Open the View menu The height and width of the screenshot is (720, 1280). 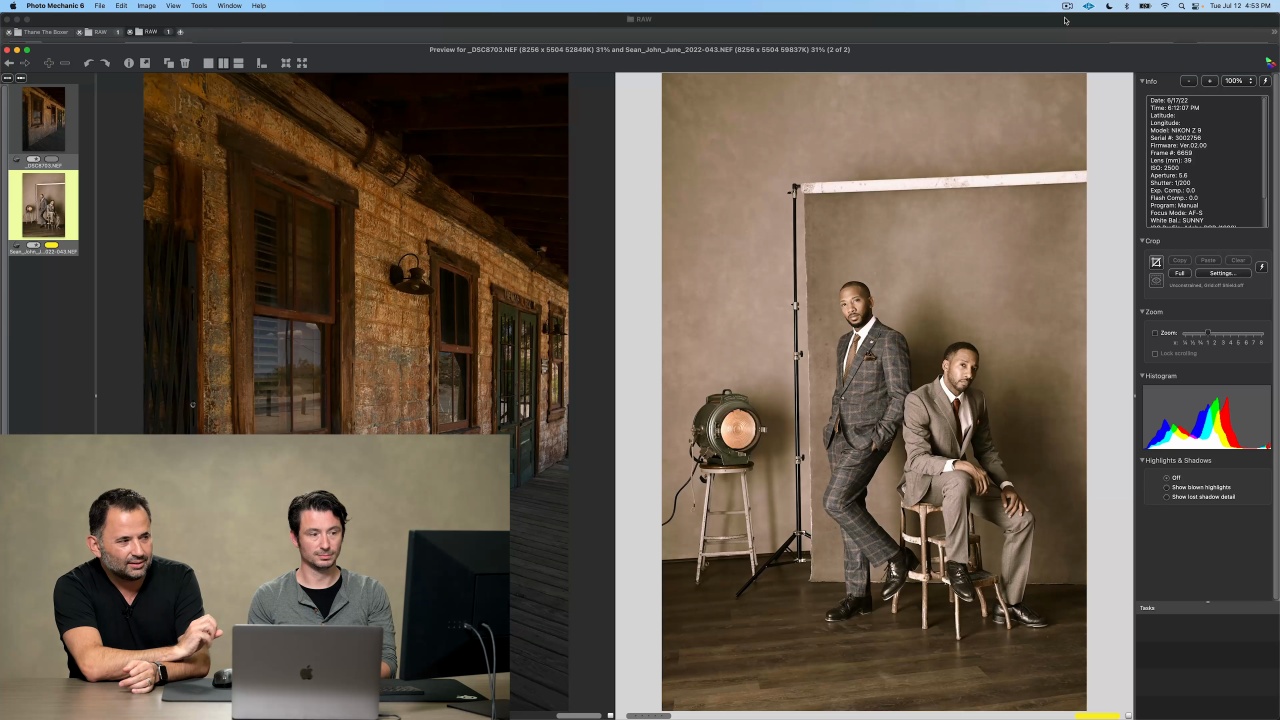(x=173, y=6)
